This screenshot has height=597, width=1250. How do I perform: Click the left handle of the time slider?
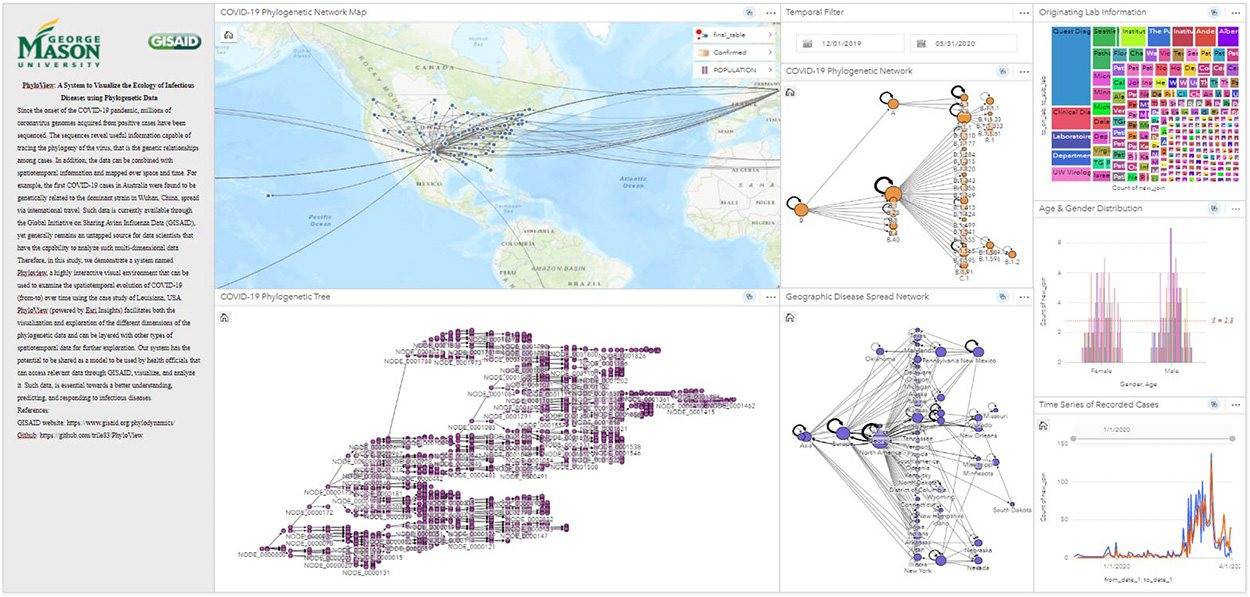(1073, 438)
